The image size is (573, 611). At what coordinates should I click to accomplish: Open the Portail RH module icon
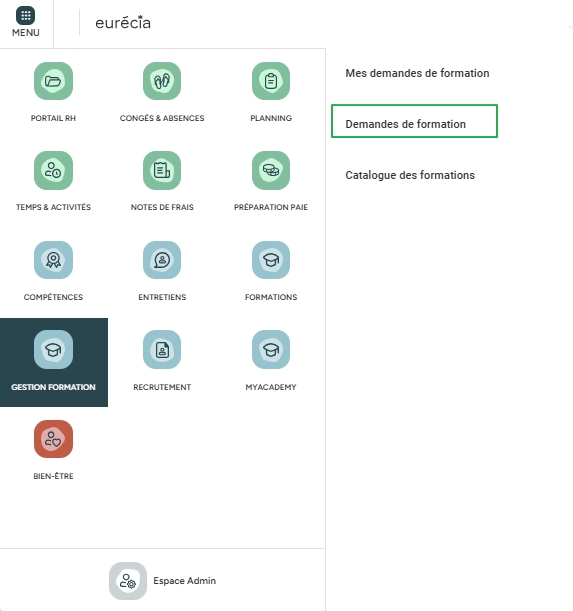pos(53,81)
